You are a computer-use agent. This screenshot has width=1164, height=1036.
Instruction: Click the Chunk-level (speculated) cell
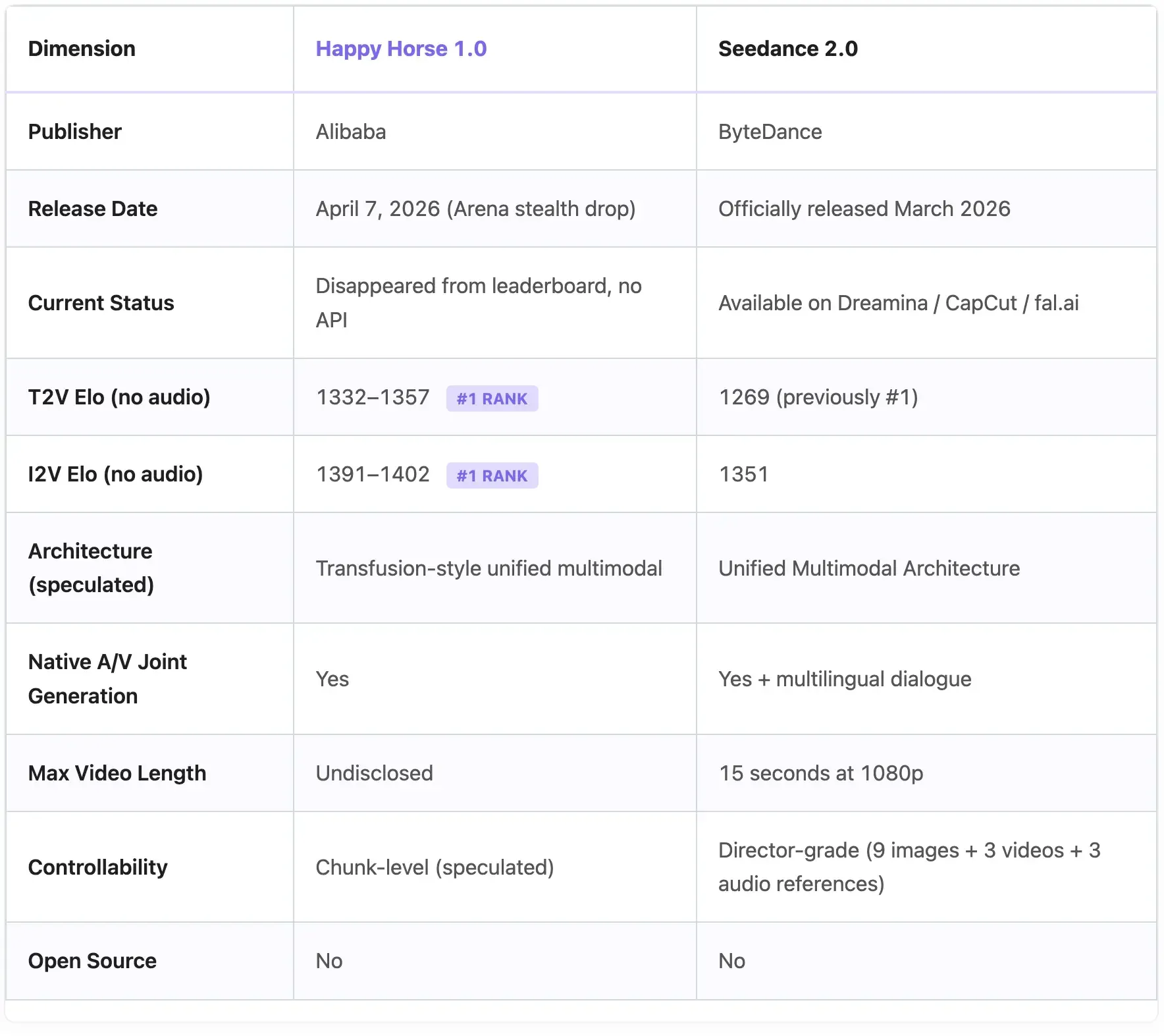pos(435,867)
